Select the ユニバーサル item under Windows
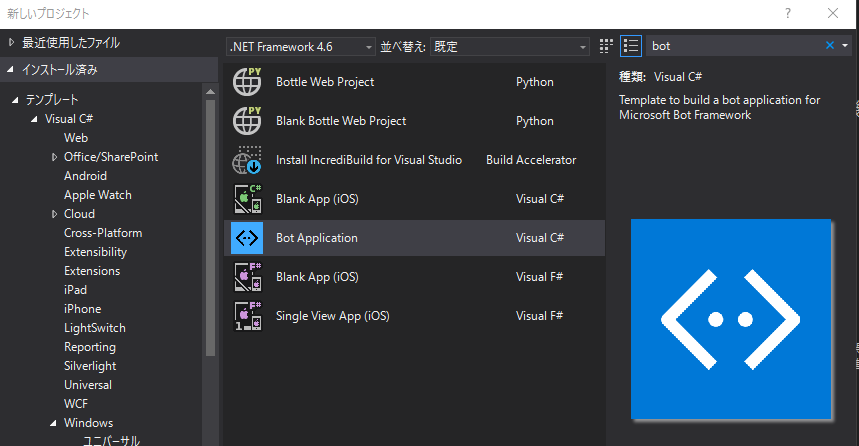This screenshot has height=446, width=859. (112, 440)
